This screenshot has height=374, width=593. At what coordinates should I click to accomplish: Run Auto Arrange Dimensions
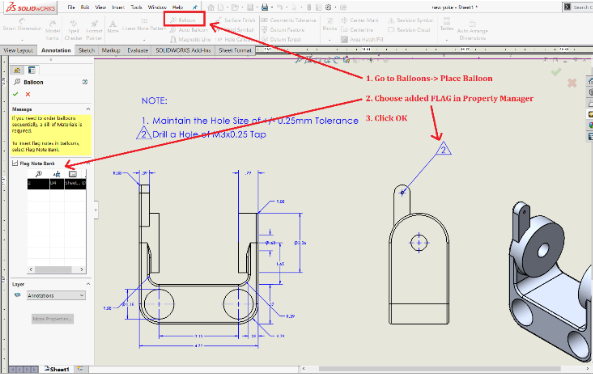click(472, 31)
